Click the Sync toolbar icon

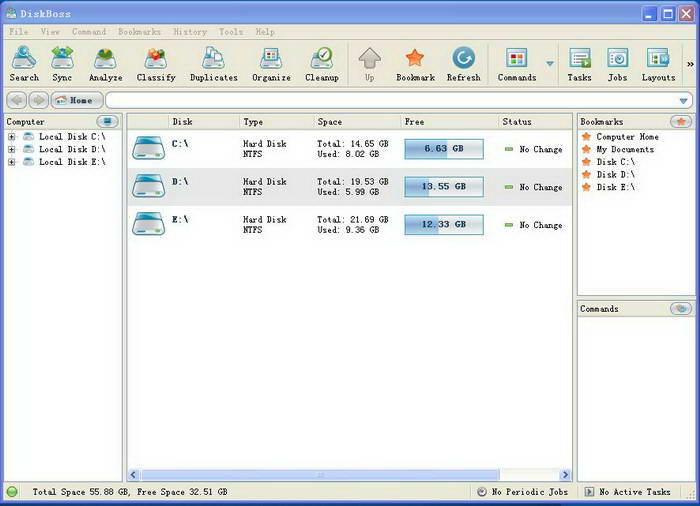[62, 64]
